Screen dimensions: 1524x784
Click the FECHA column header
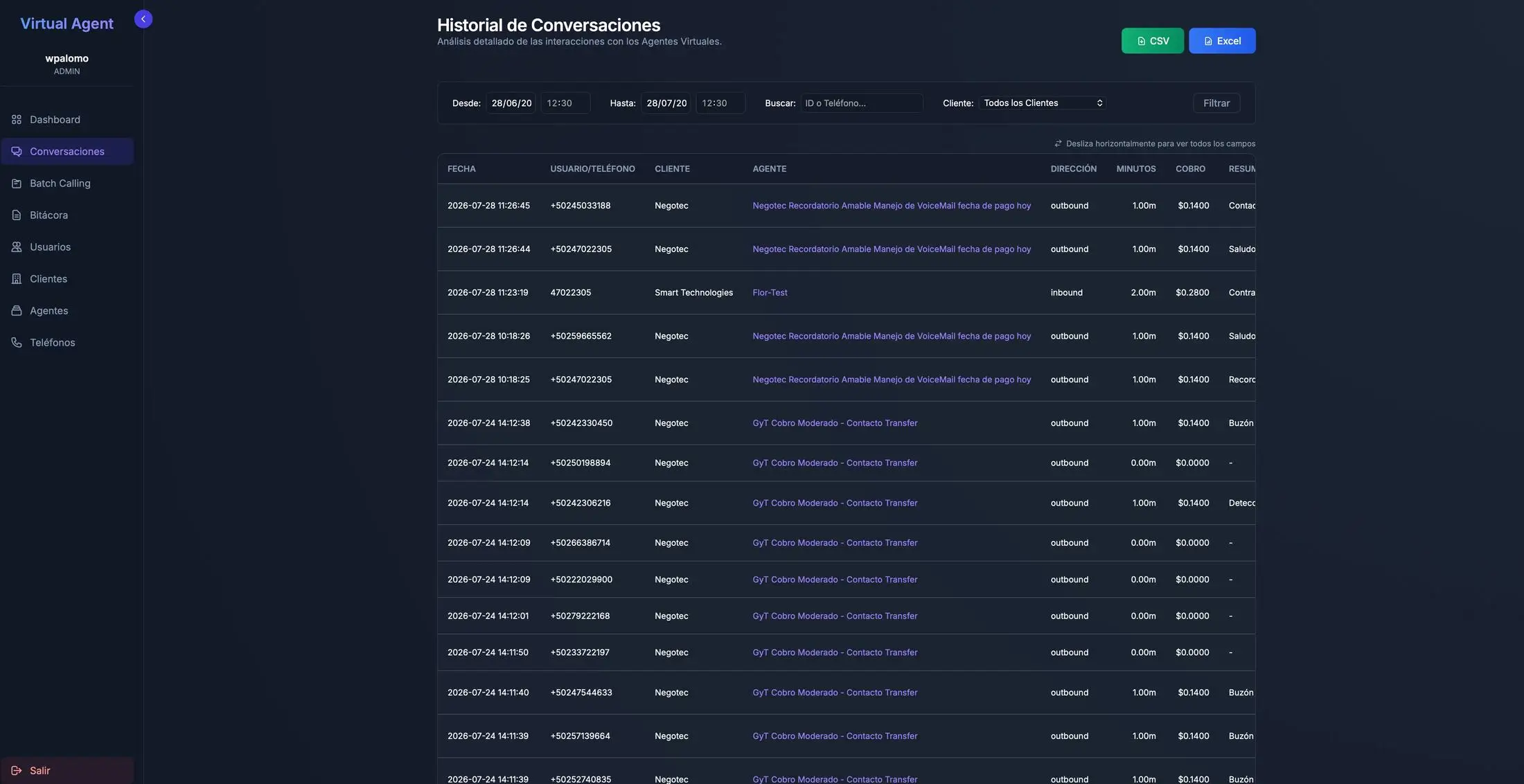pos(461,169)
